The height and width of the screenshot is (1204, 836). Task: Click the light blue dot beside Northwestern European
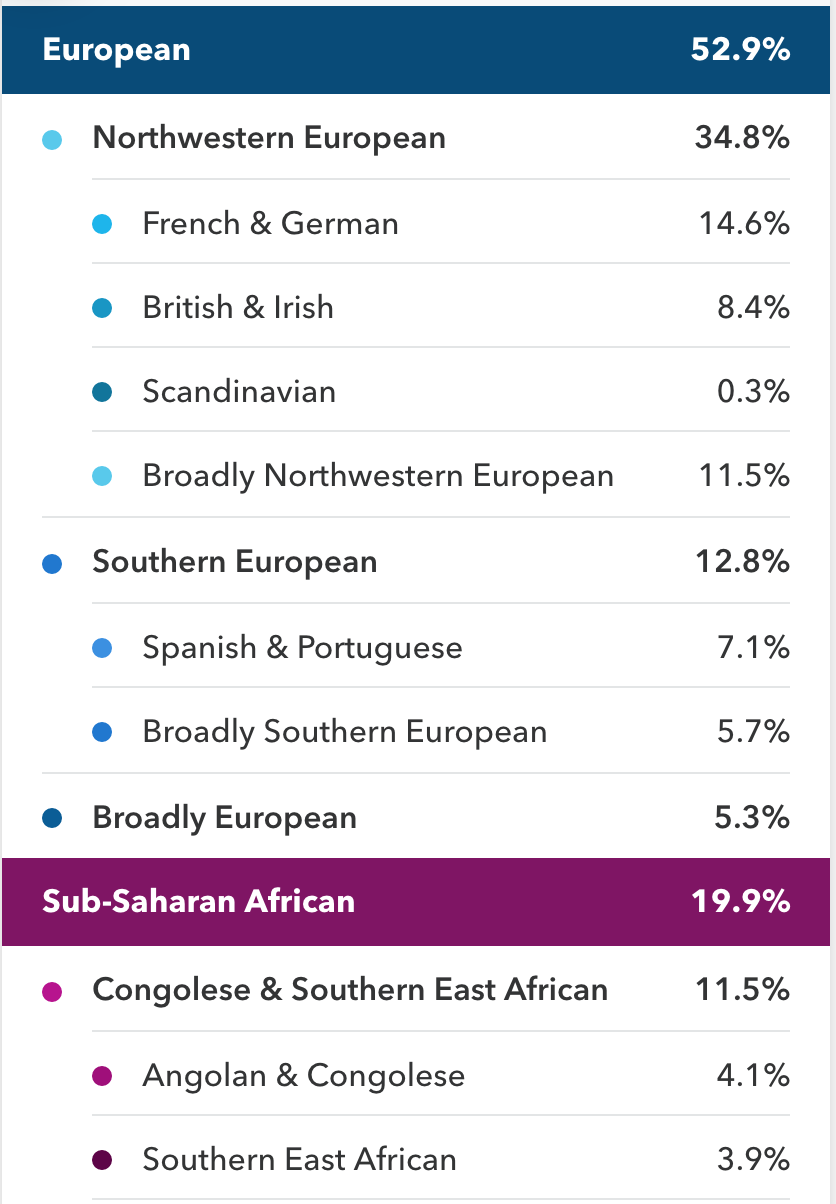coord(53,140)
